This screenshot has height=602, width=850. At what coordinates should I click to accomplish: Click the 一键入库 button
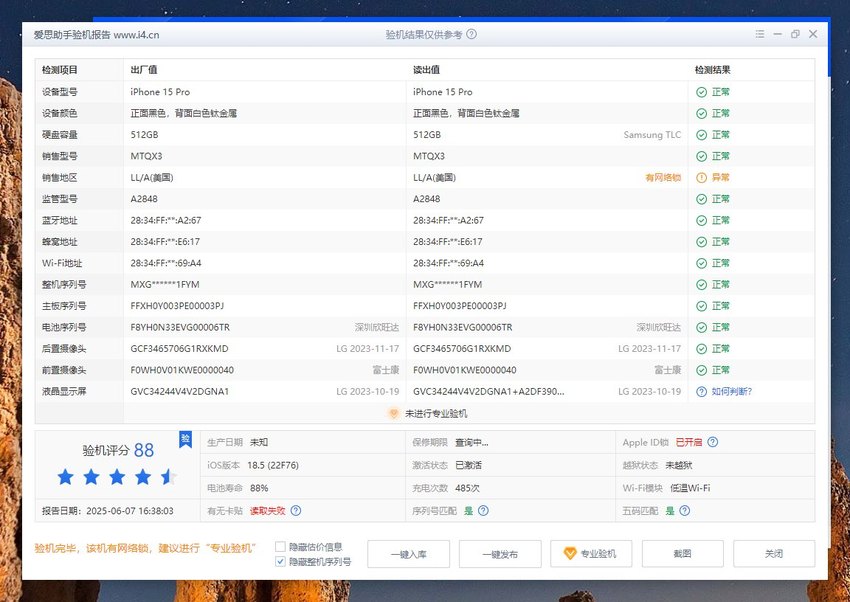tap(408, 554)
